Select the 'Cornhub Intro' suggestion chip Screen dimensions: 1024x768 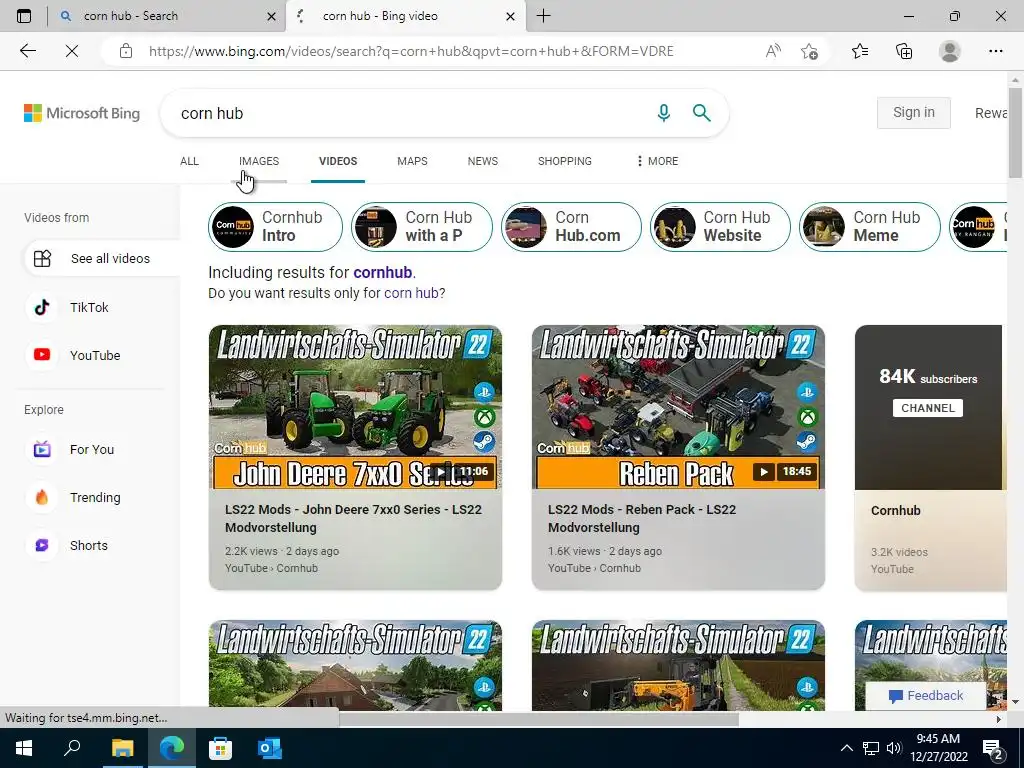click(x=275, y=227)
